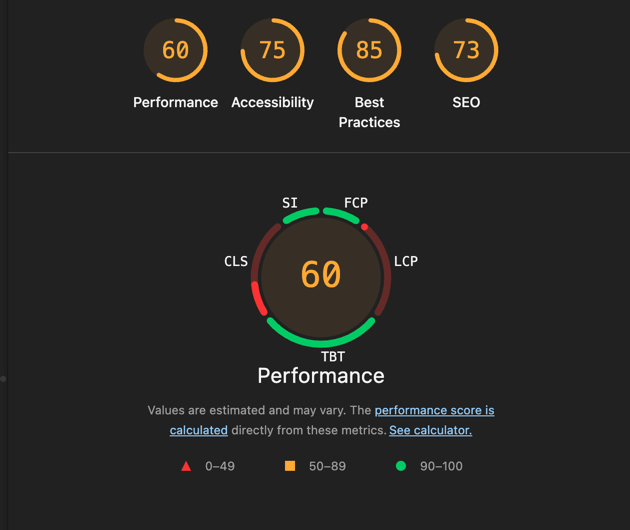Image resolution: width=630 pixels, height=530 pixels.
Task: Click the large central 60 performance score
Action: [x=321, y=275]
